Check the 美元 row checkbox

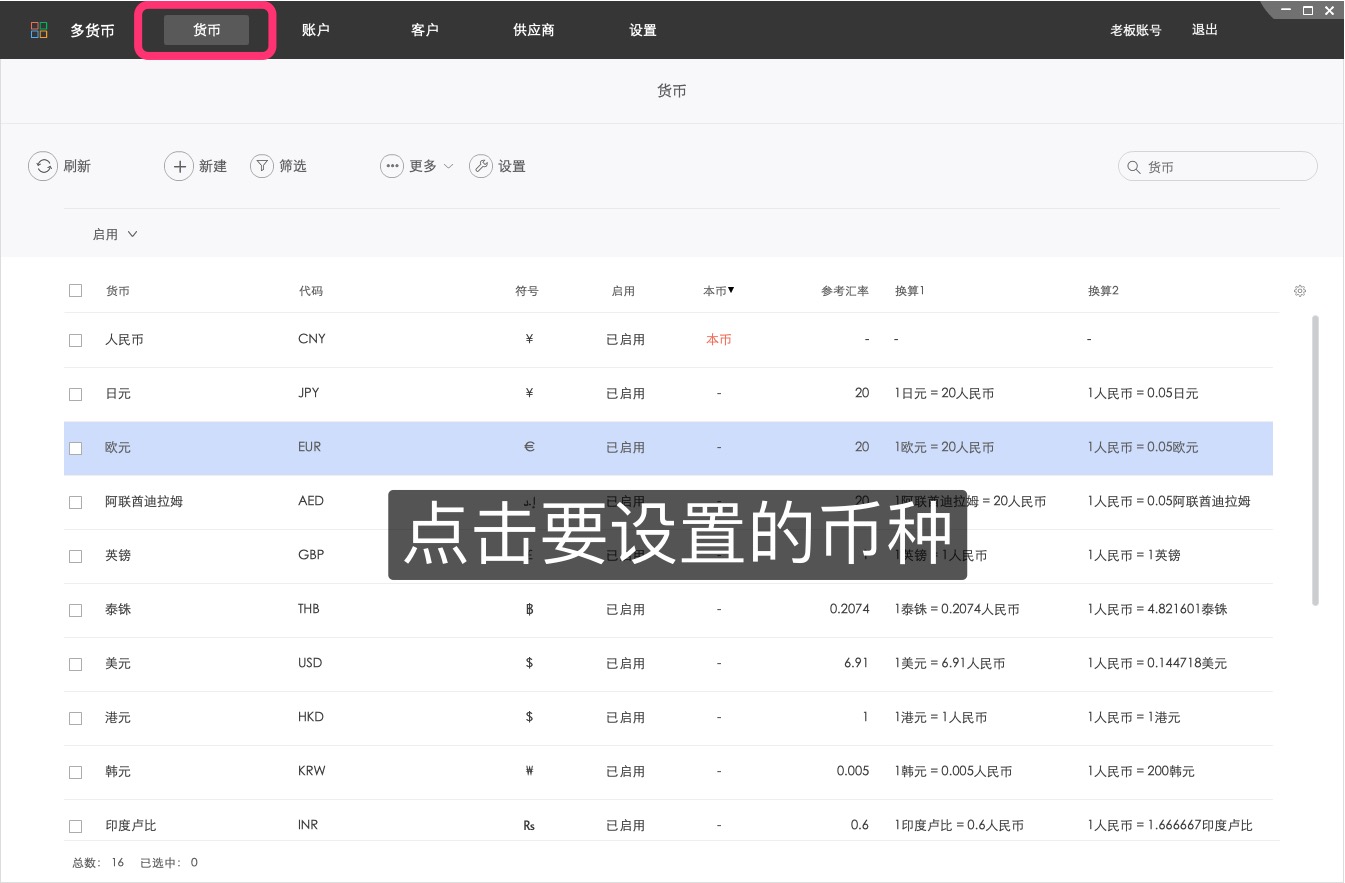[x=76, y=664]
